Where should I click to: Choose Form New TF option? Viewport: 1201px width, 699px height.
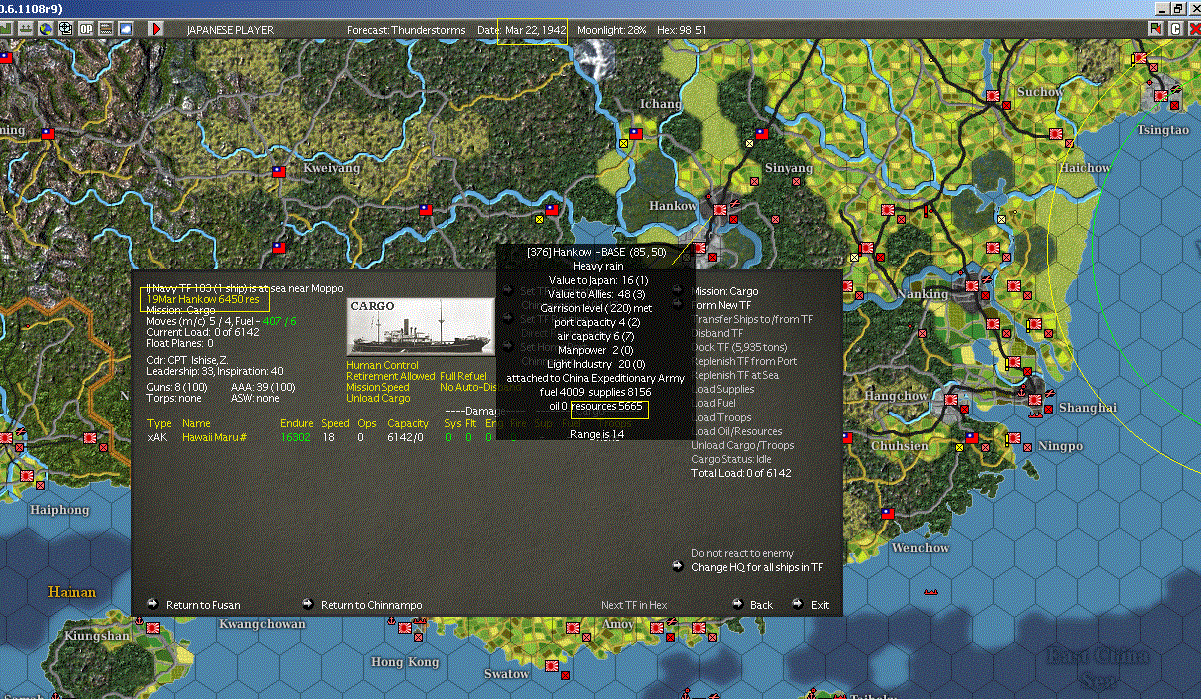[721, 305]
